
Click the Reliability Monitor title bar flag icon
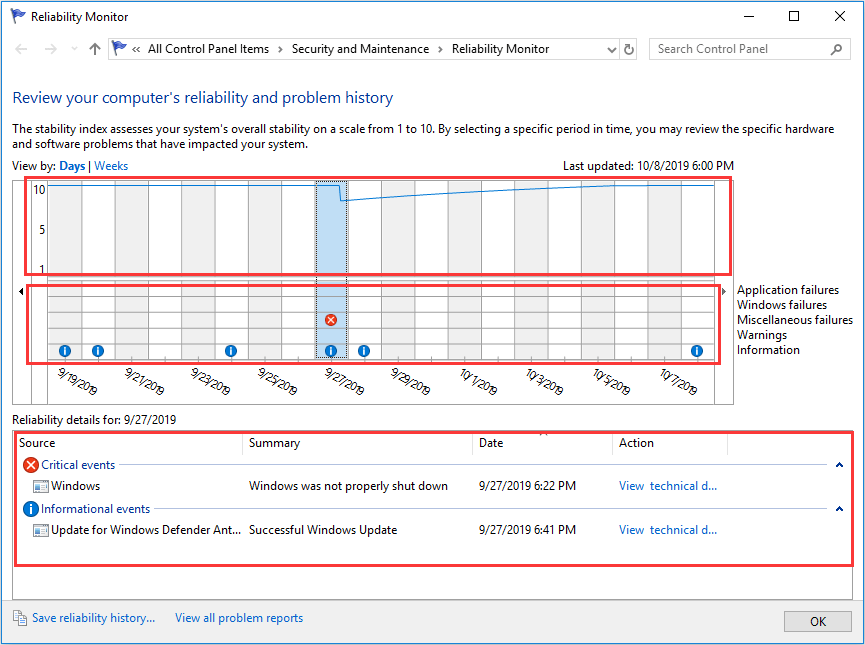(18, 17)
